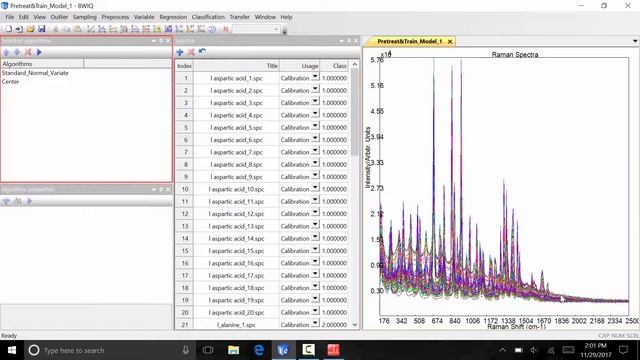Open the Usage dropdown for l aspartic acid_9.spc

(x=315, y=176)
